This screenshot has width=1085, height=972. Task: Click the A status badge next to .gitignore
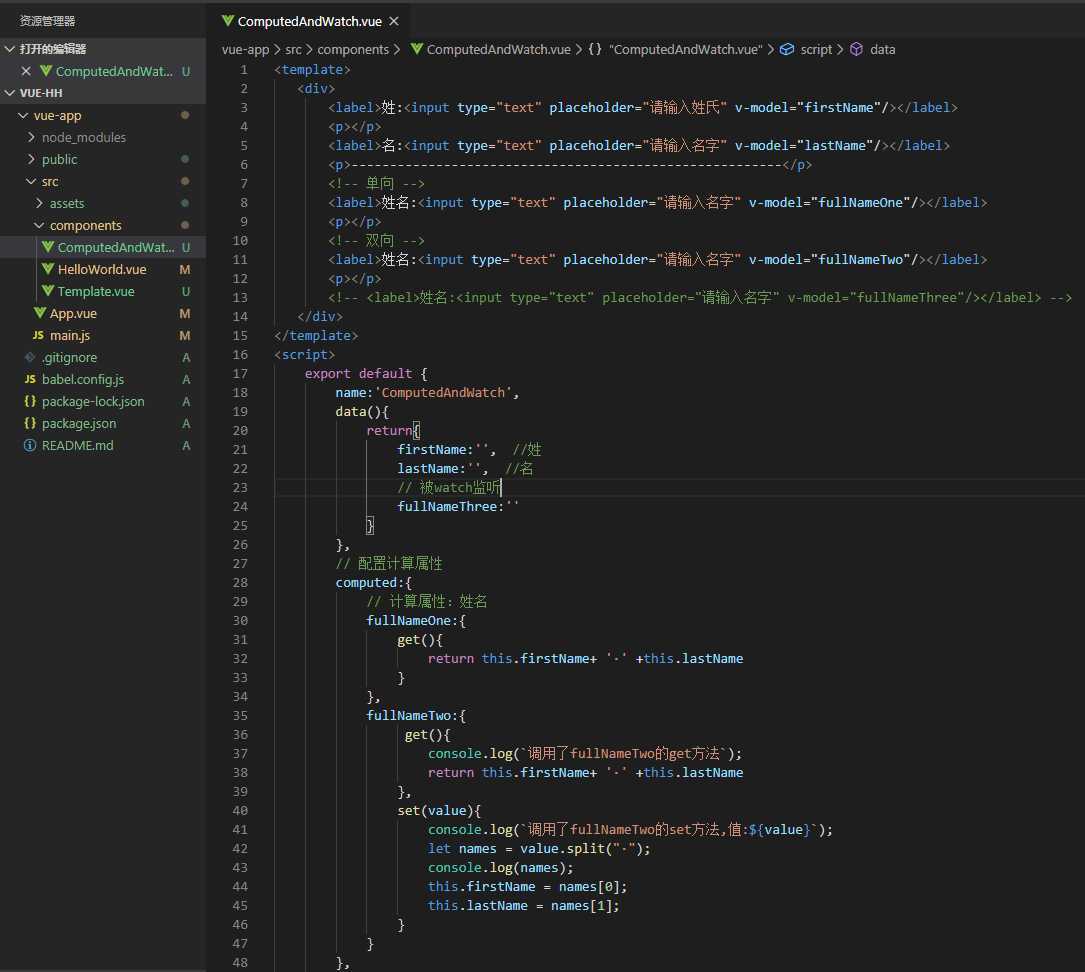[185, 358]
